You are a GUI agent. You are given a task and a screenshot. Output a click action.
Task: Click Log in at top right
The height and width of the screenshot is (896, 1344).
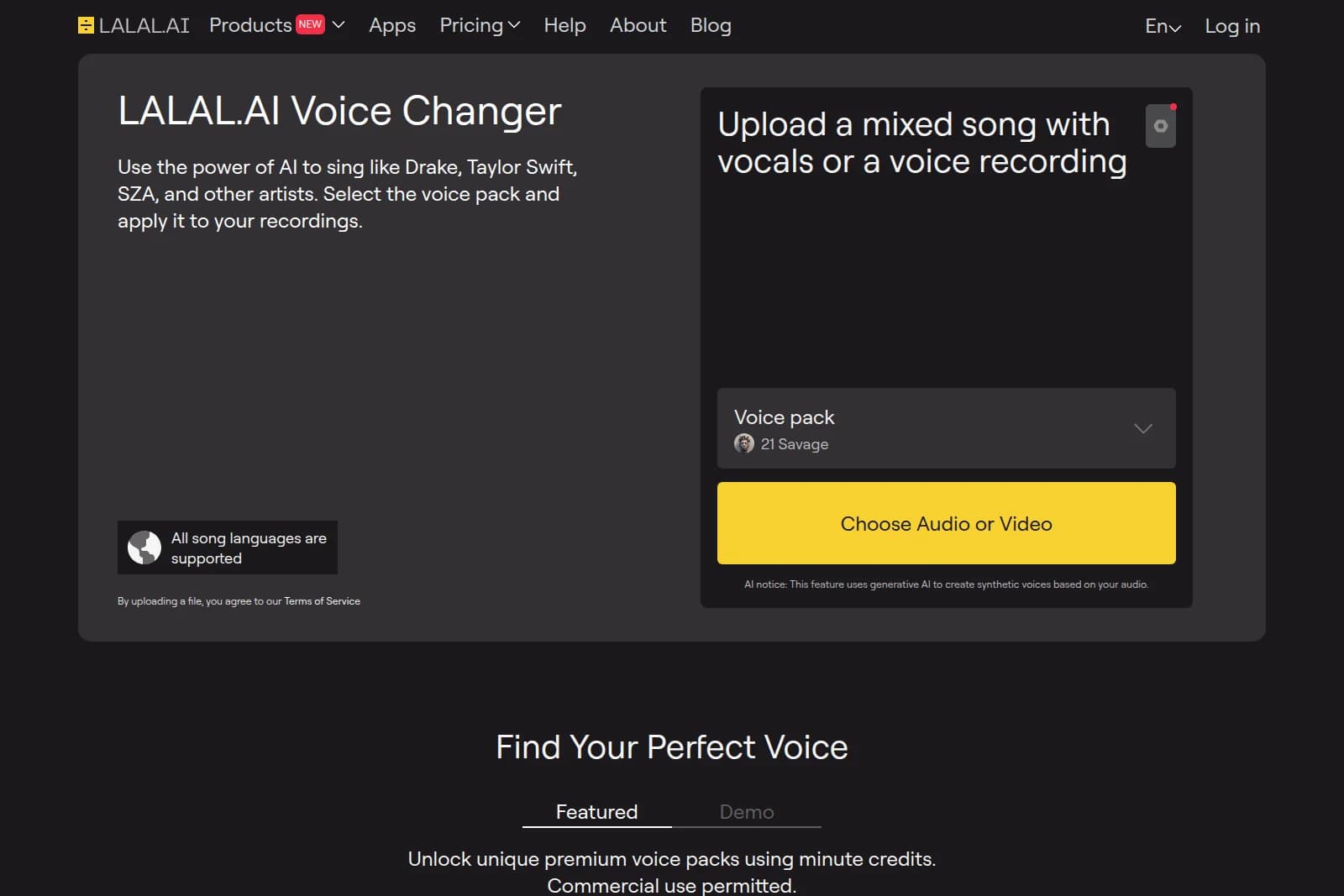pyautogui.click(x=1231, y=26)
